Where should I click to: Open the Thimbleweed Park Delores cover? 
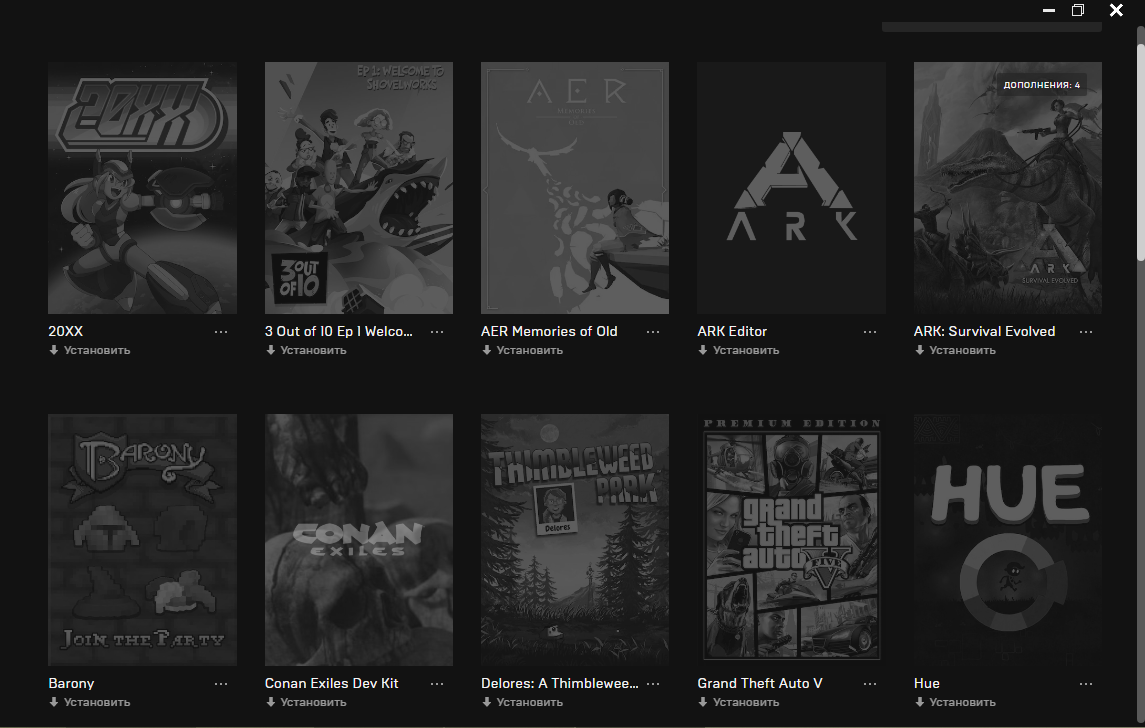[575, 540]
